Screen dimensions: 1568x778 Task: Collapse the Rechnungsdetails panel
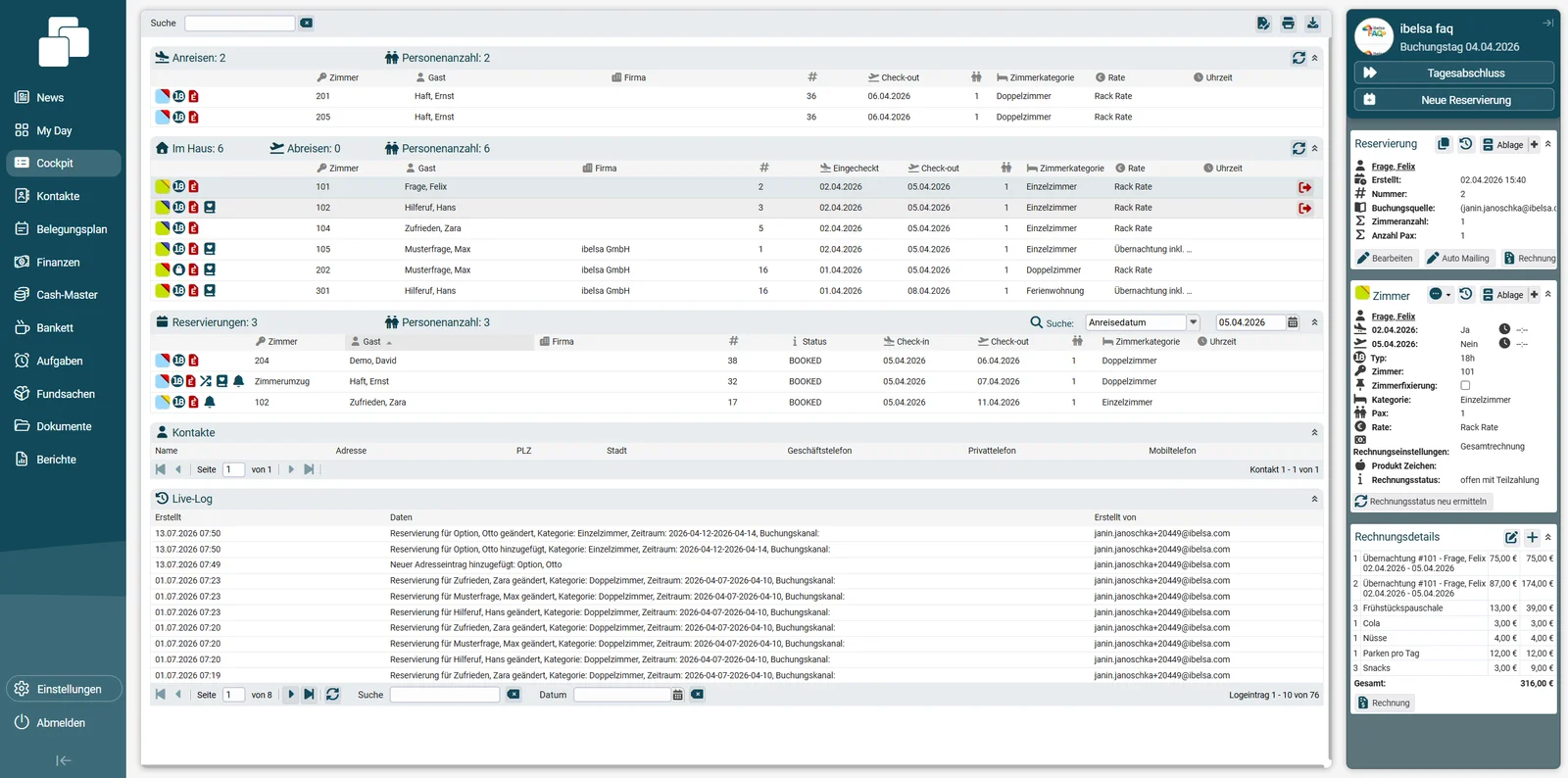click(x=1548, y=537)
